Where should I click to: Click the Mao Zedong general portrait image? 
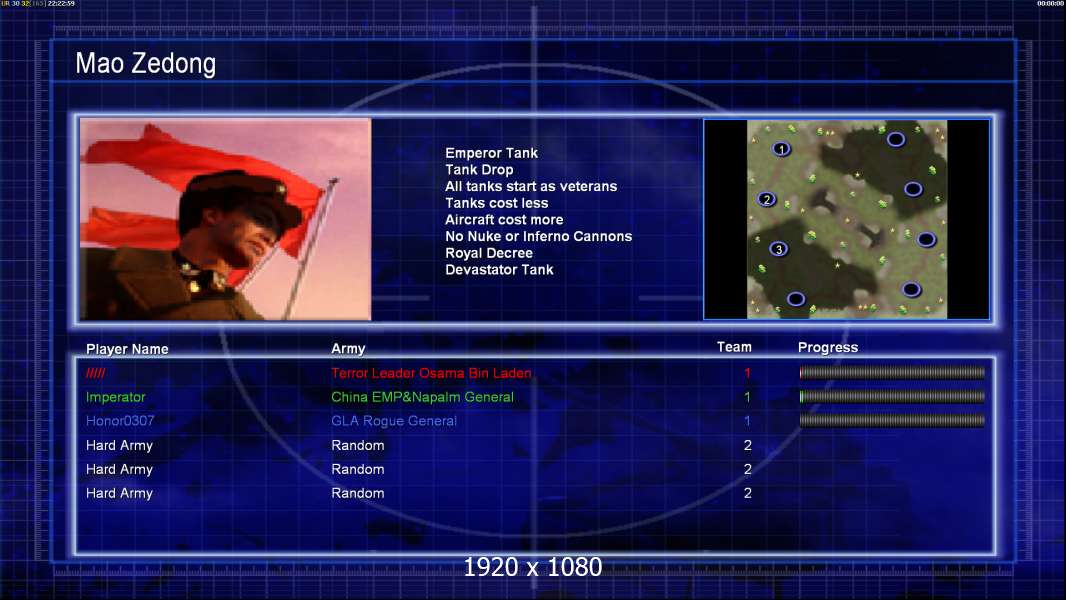pyautogui.click(x=226, y=219)
